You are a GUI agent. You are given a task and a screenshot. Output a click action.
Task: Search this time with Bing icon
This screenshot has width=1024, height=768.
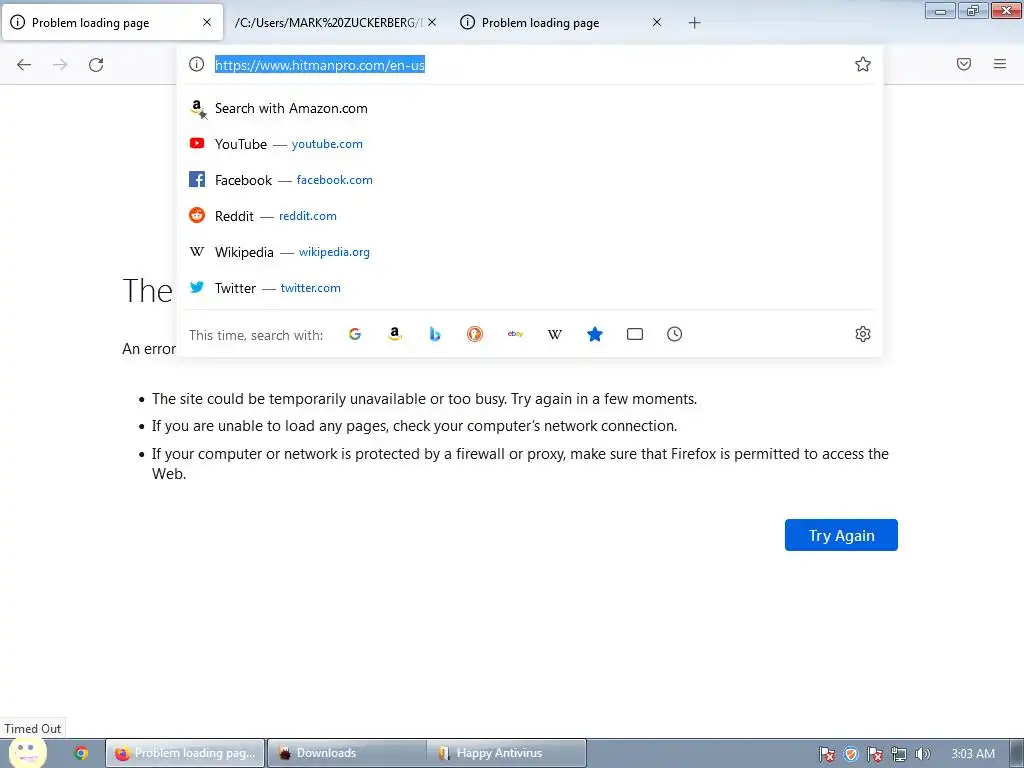click(x=435, y=334)
